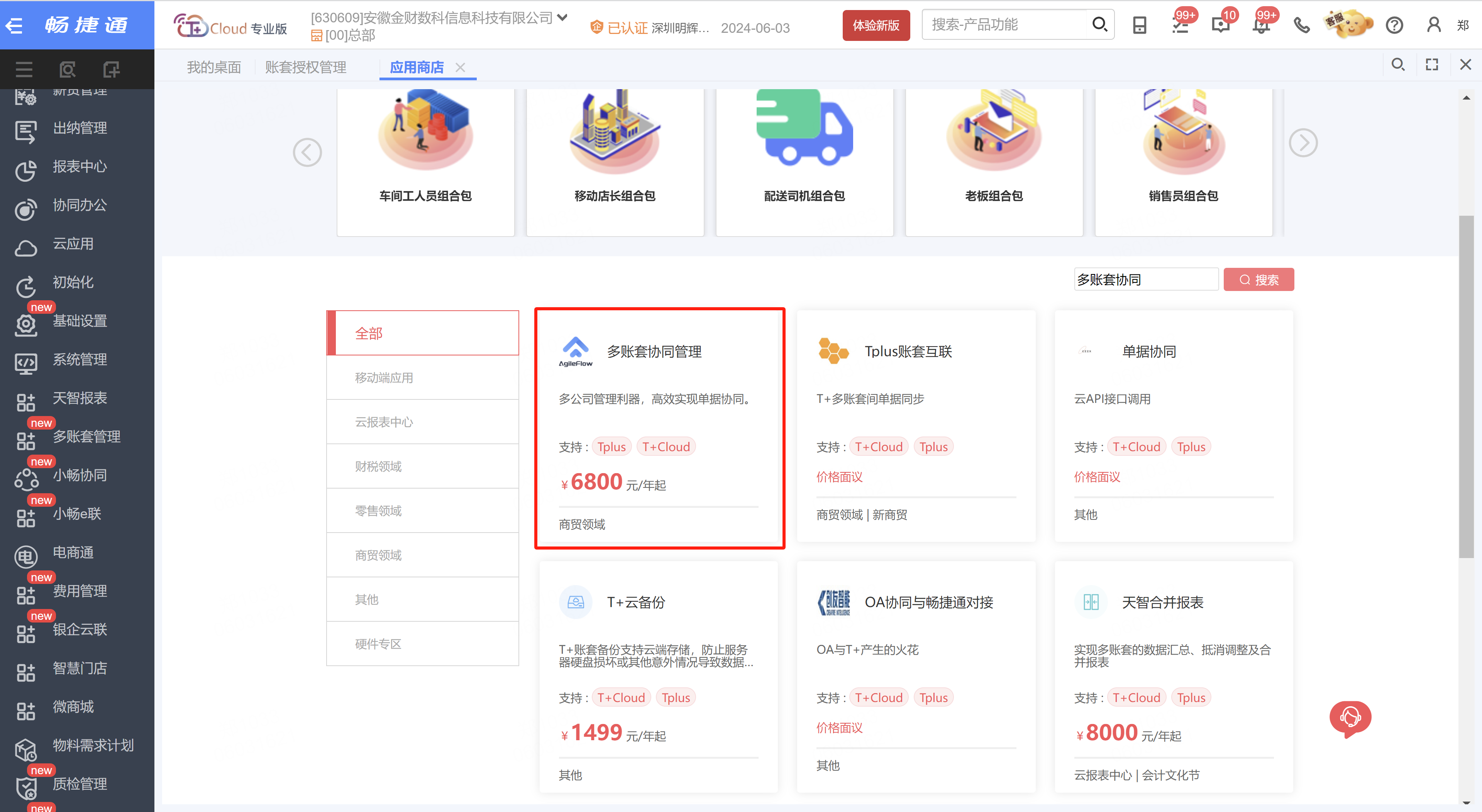Open the help question-mark icon
The height and width of the screenshot is (812, 1482).
pos(1394,25)
